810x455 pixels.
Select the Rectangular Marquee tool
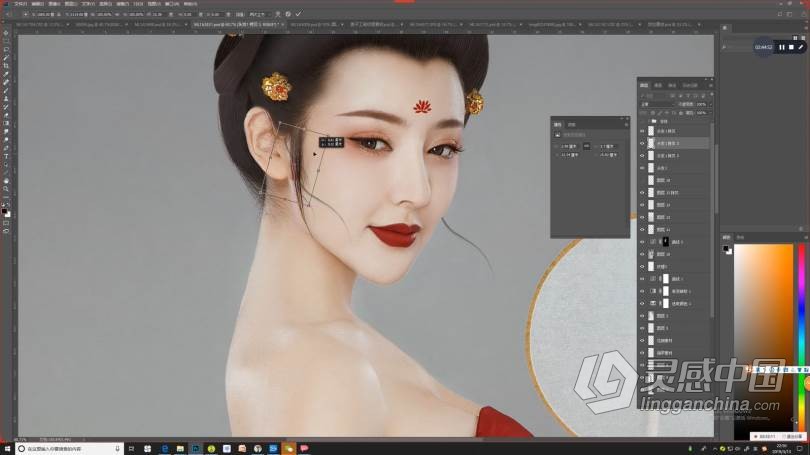pyautogui.click(x=6, y=41)
